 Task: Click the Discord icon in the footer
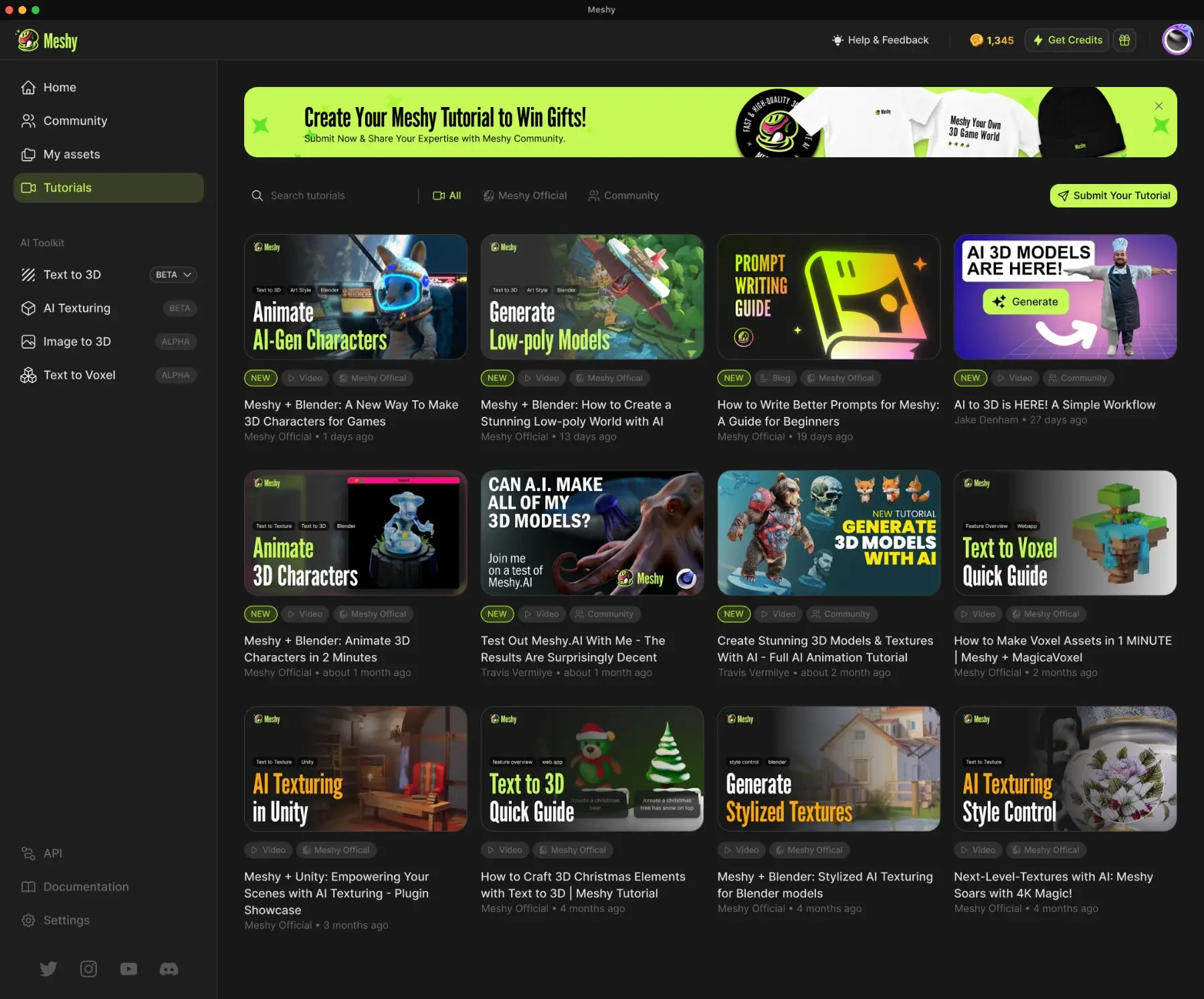click(x=169, y=968)
